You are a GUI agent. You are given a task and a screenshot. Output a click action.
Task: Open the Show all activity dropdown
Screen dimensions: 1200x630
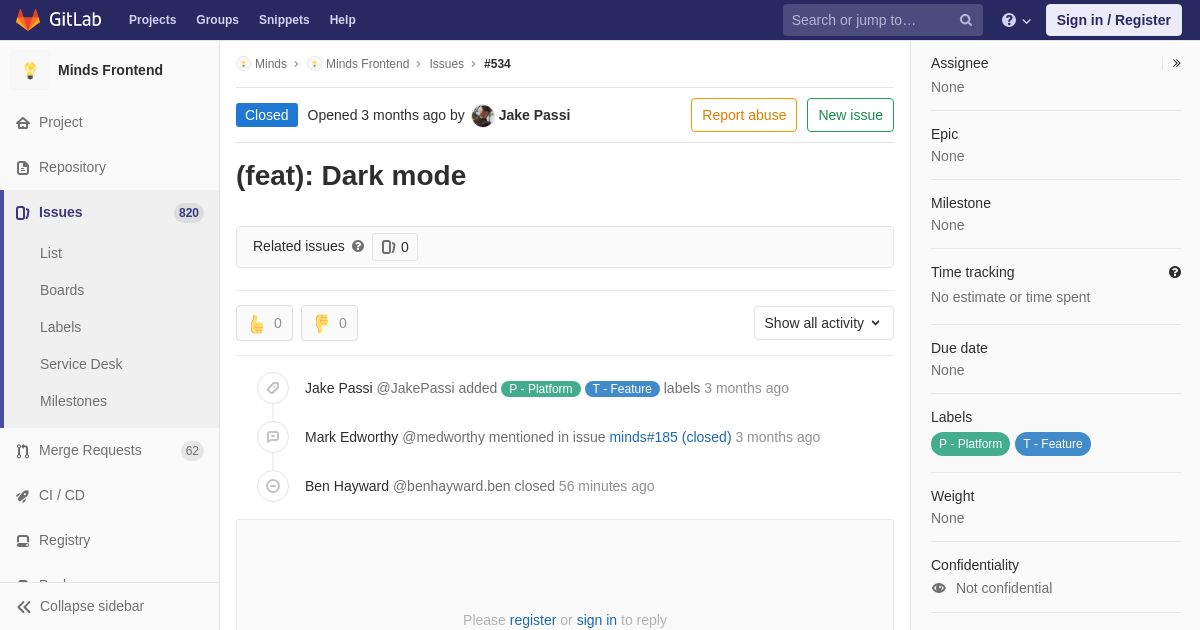(824, 323)
